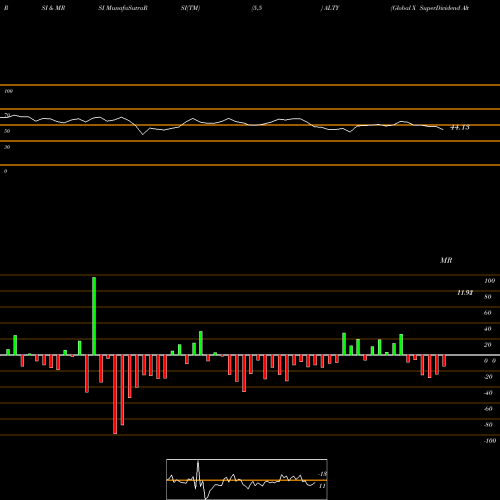Click the white RSI line's right end

[443, 129]
